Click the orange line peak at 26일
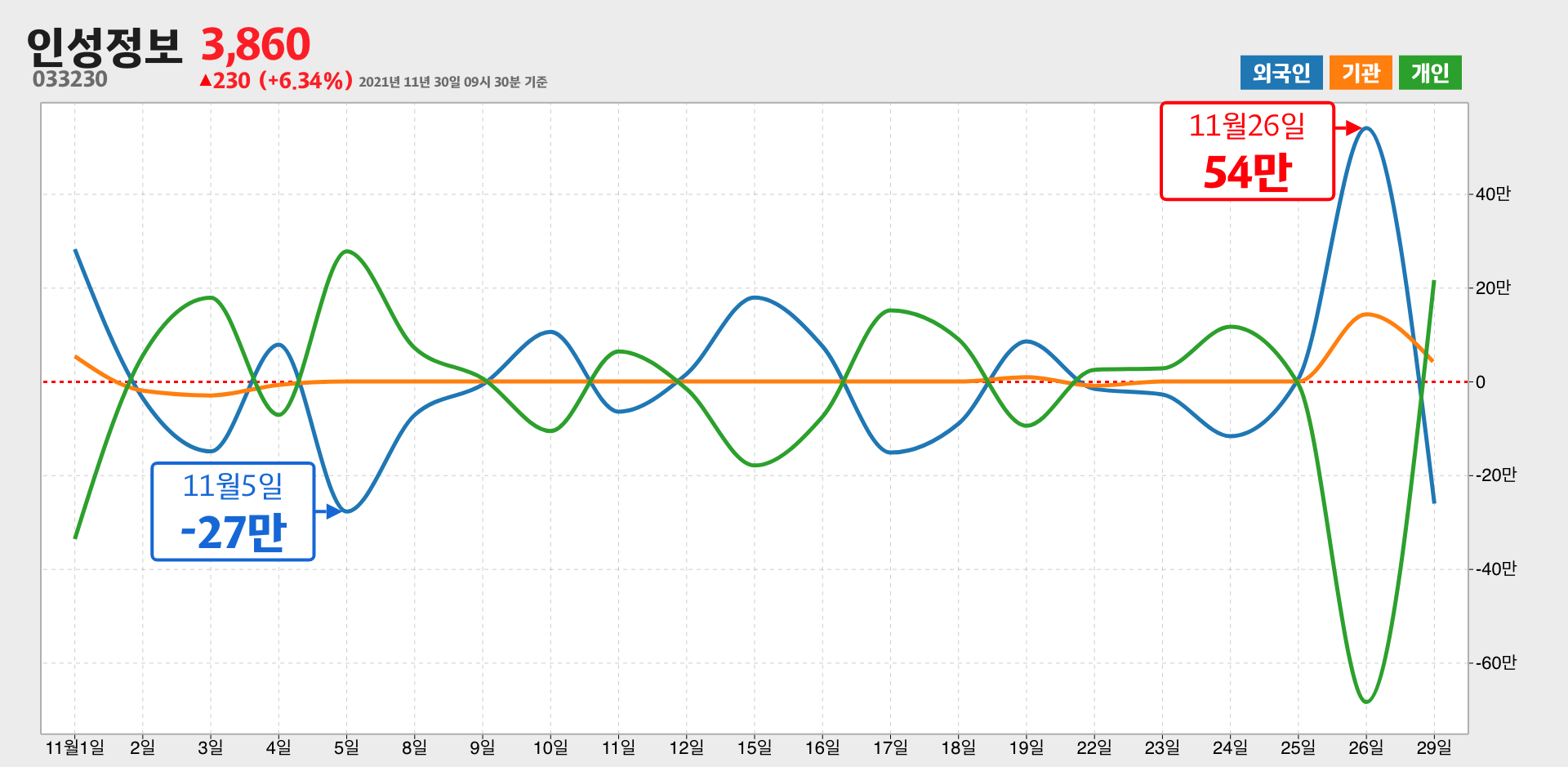This screenshot has width=1568, height=767. click(x=1366, y=314)
